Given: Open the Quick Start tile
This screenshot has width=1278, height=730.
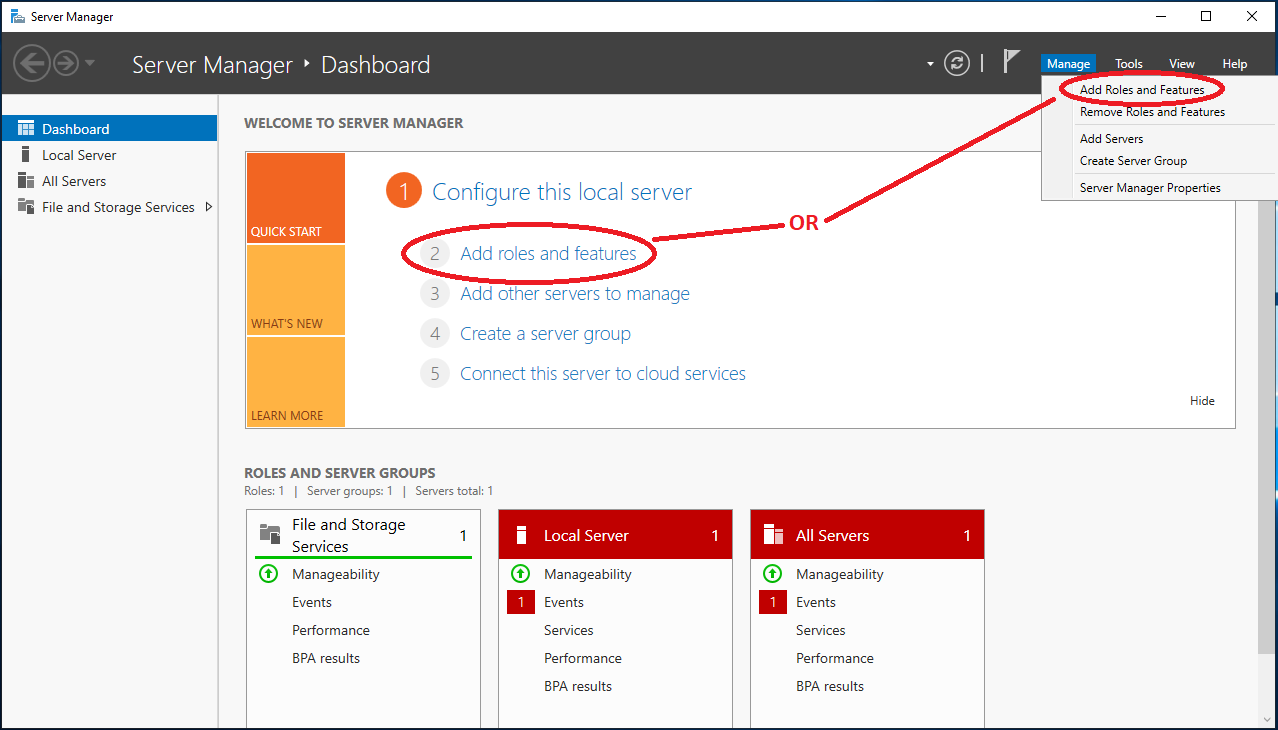Looking at the screenshot, I should pyautogui.click(x=295, y=198).
